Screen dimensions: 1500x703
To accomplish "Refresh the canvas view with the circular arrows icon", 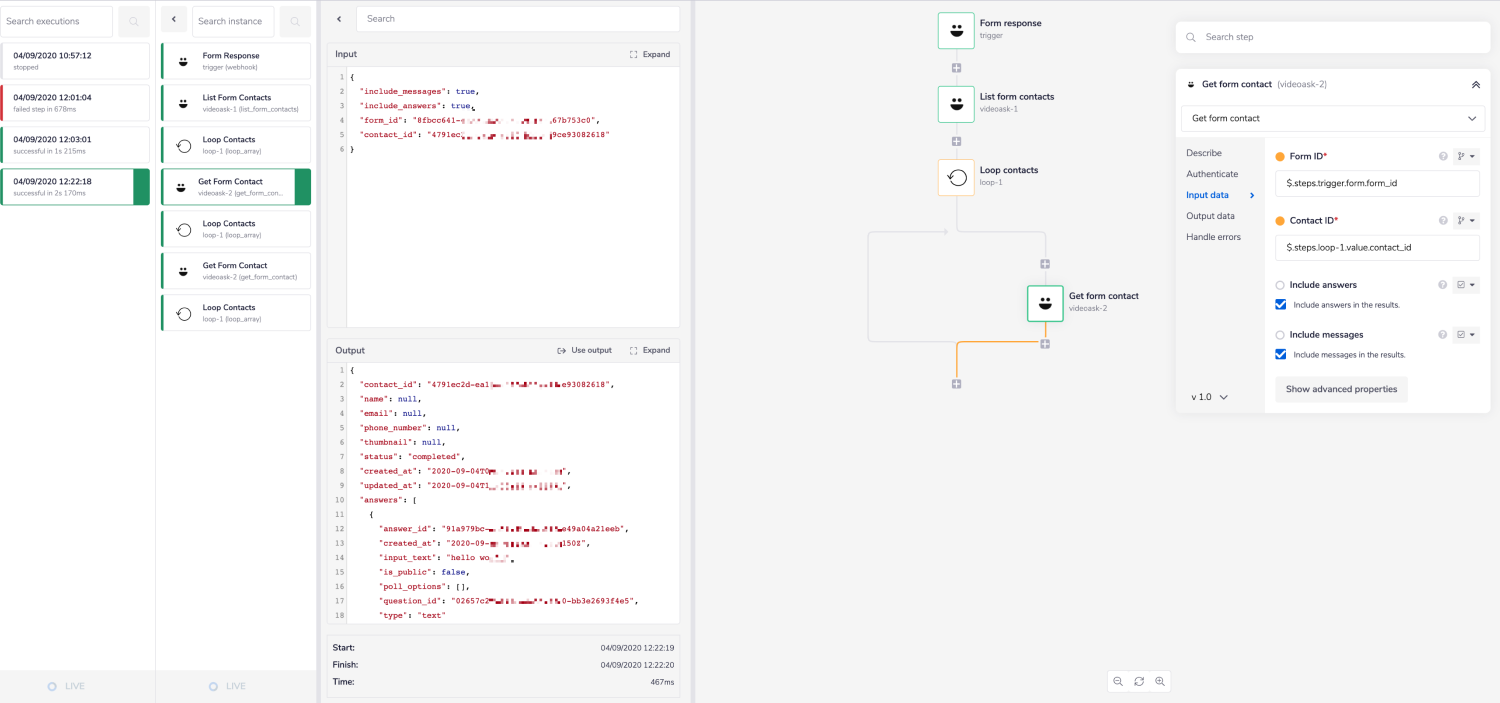I will (1139, 681).
